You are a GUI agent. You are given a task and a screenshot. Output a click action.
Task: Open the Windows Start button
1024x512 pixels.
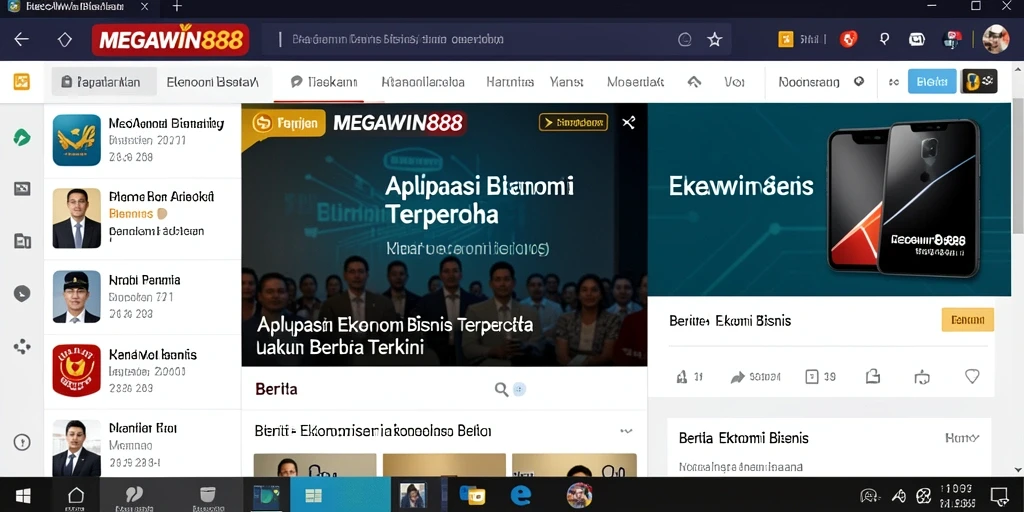24,495
